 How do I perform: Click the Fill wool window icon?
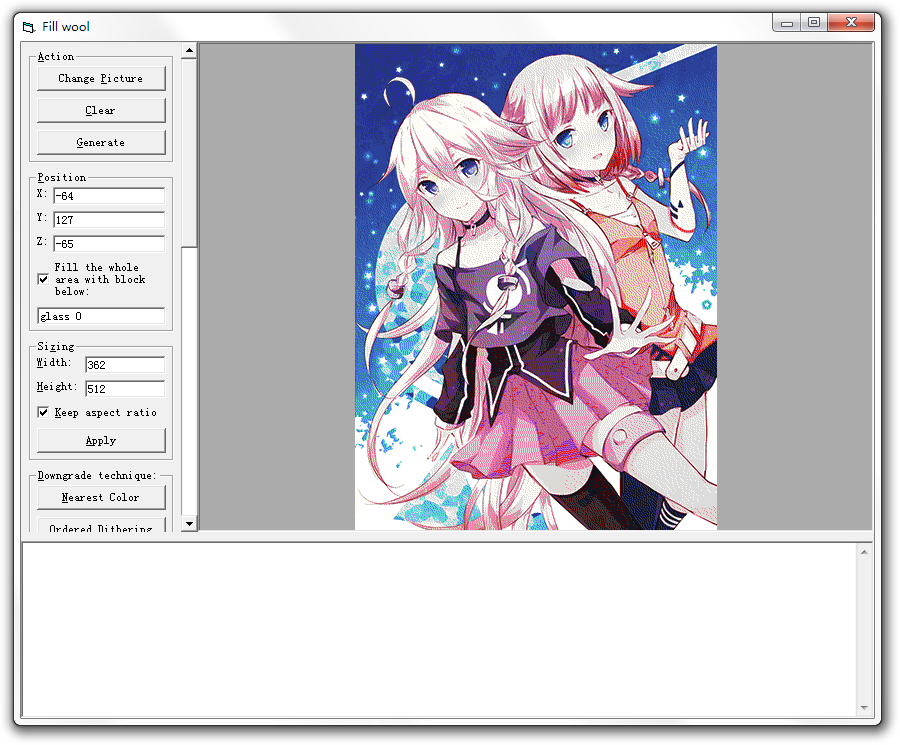coord(29,27)
